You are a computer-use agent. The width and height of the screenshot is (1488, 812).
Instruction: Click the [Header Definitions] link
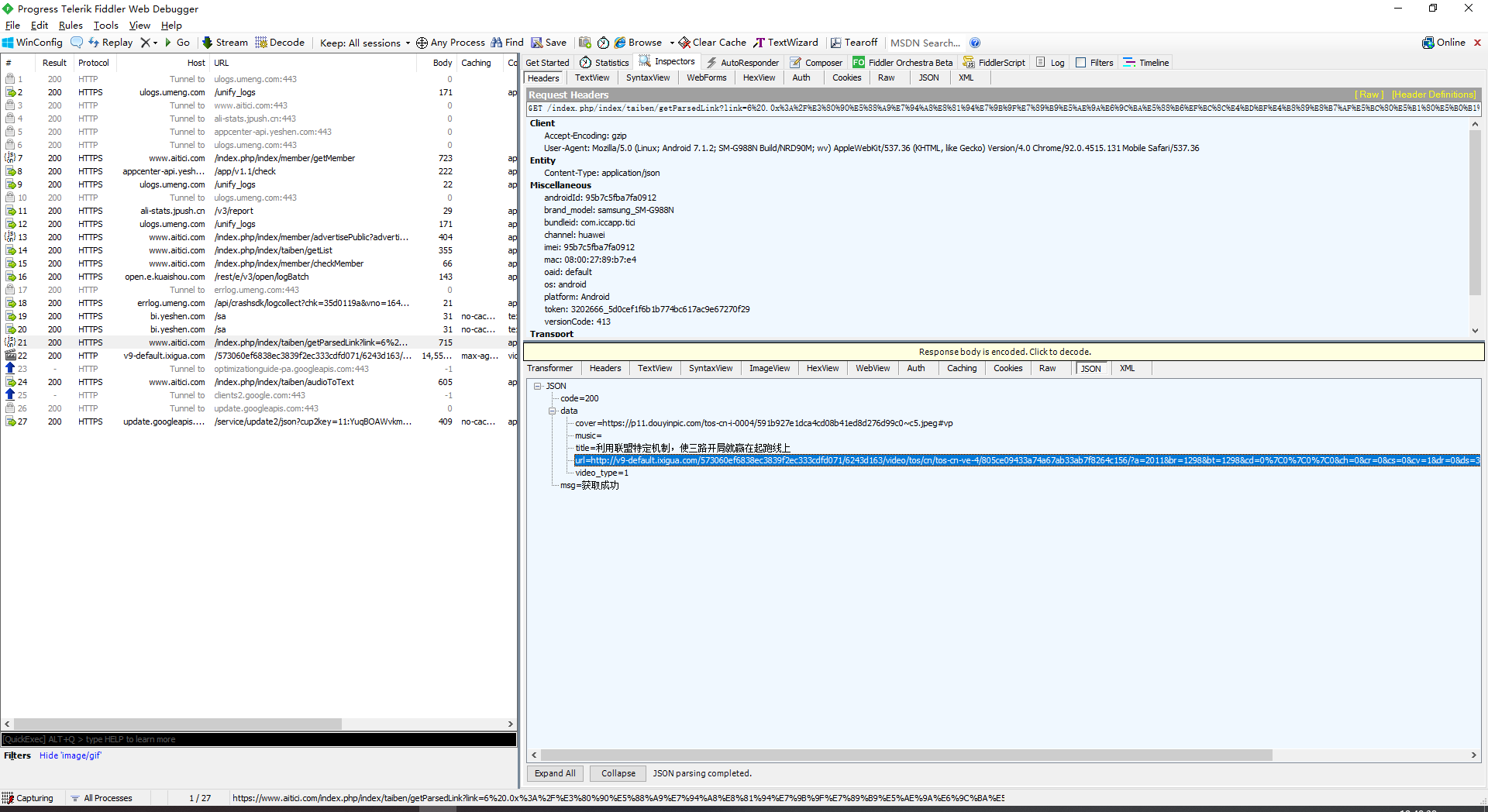(1434, 95)
